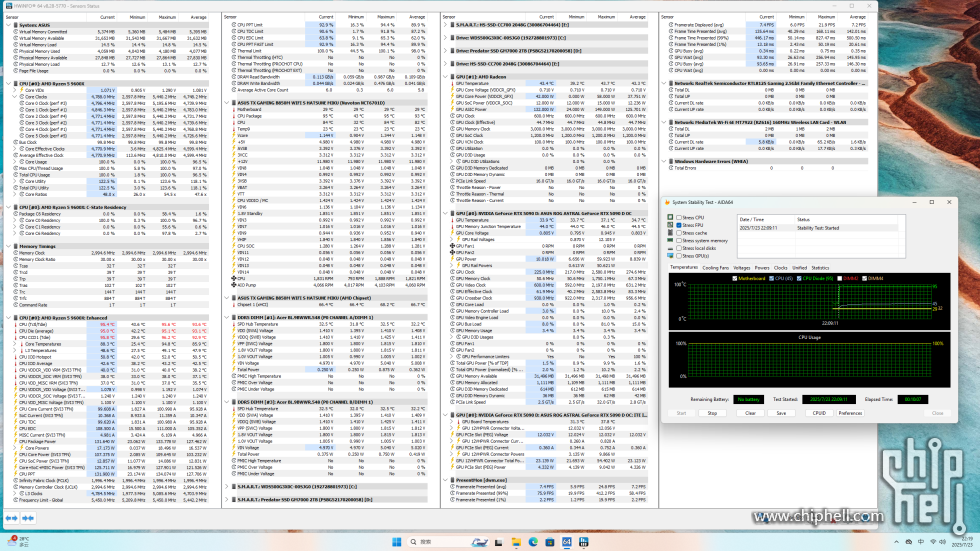Open HWiNFO from the taskbar

coord(584,542)
